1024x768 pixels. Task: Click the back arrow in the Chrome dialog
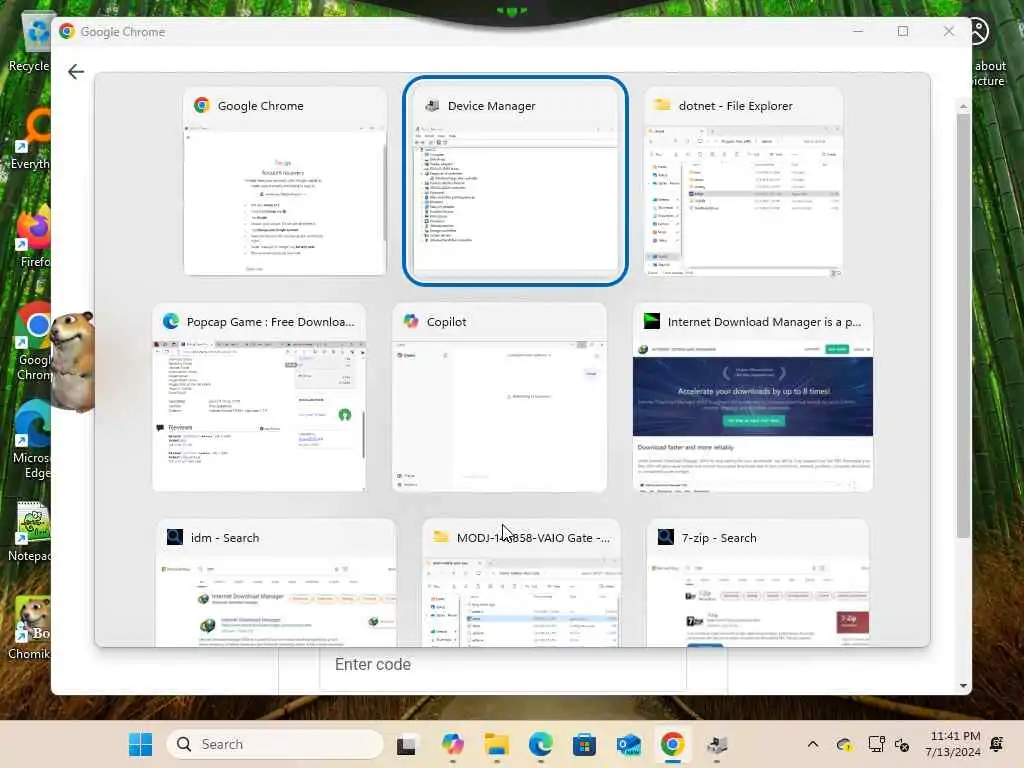tap(76, 71)
